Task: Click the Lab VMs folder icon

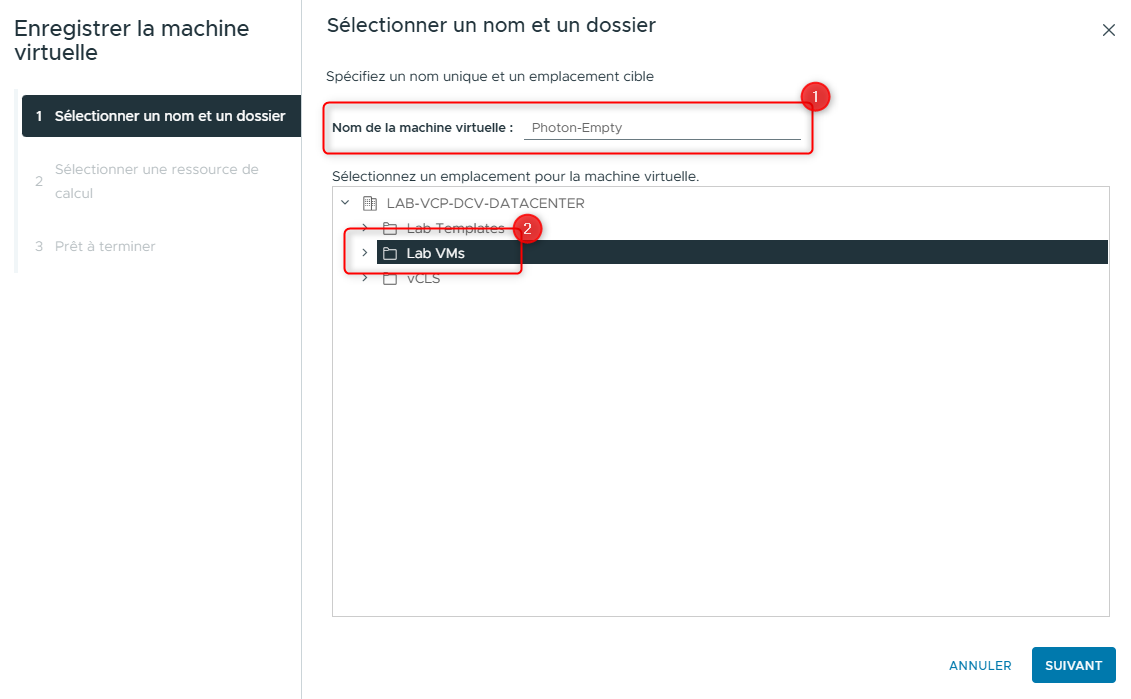Action: pos(390,253)
